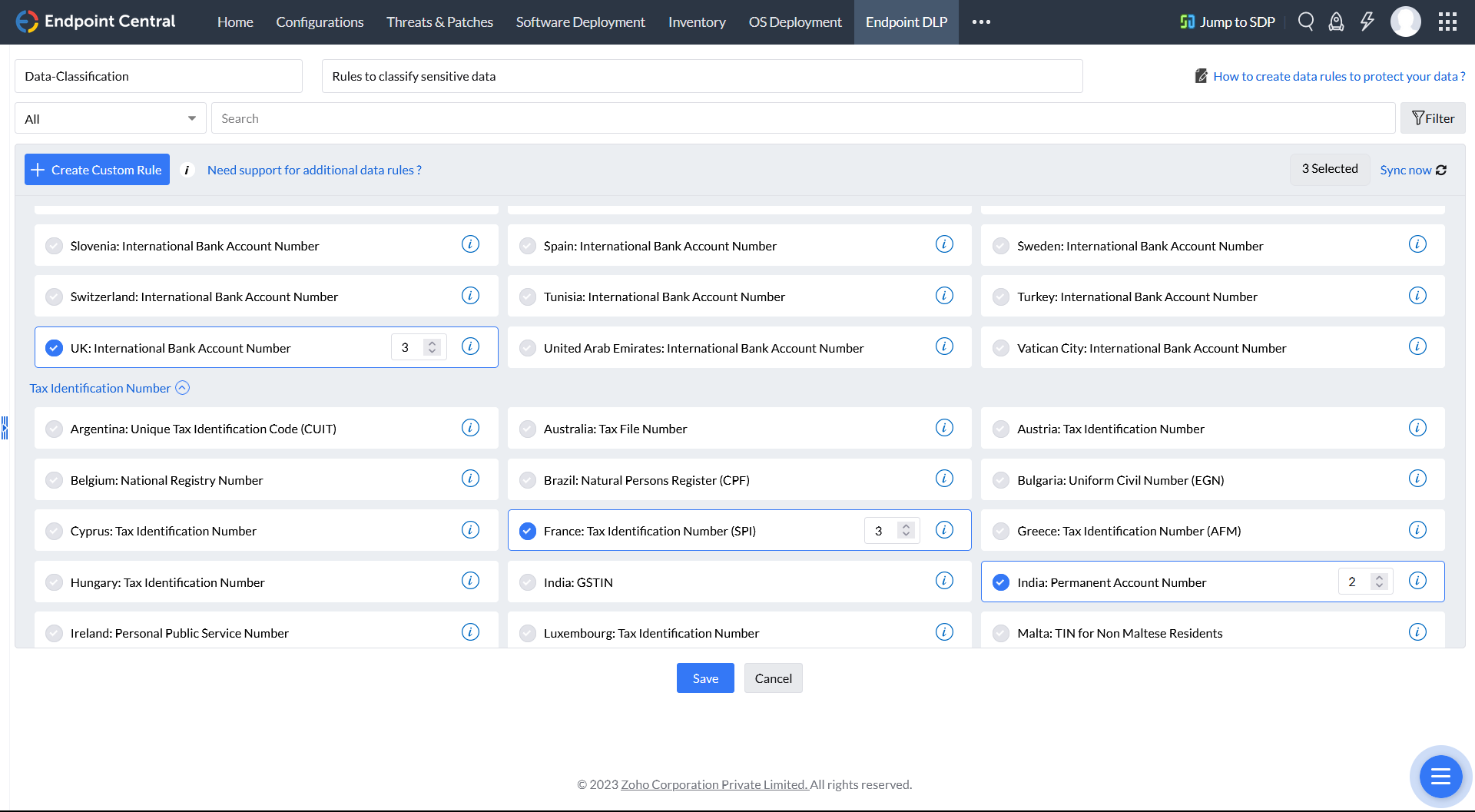
Task: Click the Save button
Action: pos(704,678)
